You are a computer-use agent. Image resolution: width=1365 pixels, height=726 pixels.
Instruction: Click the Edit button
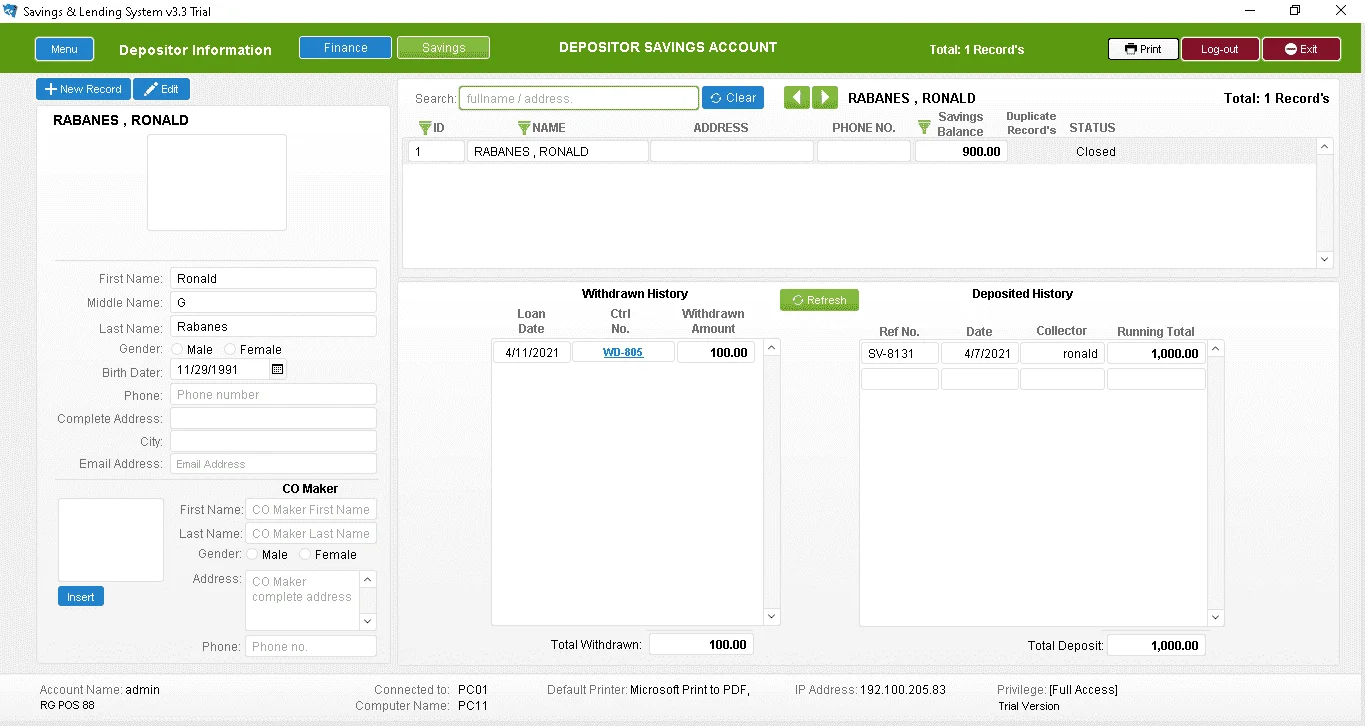(161, 89)
